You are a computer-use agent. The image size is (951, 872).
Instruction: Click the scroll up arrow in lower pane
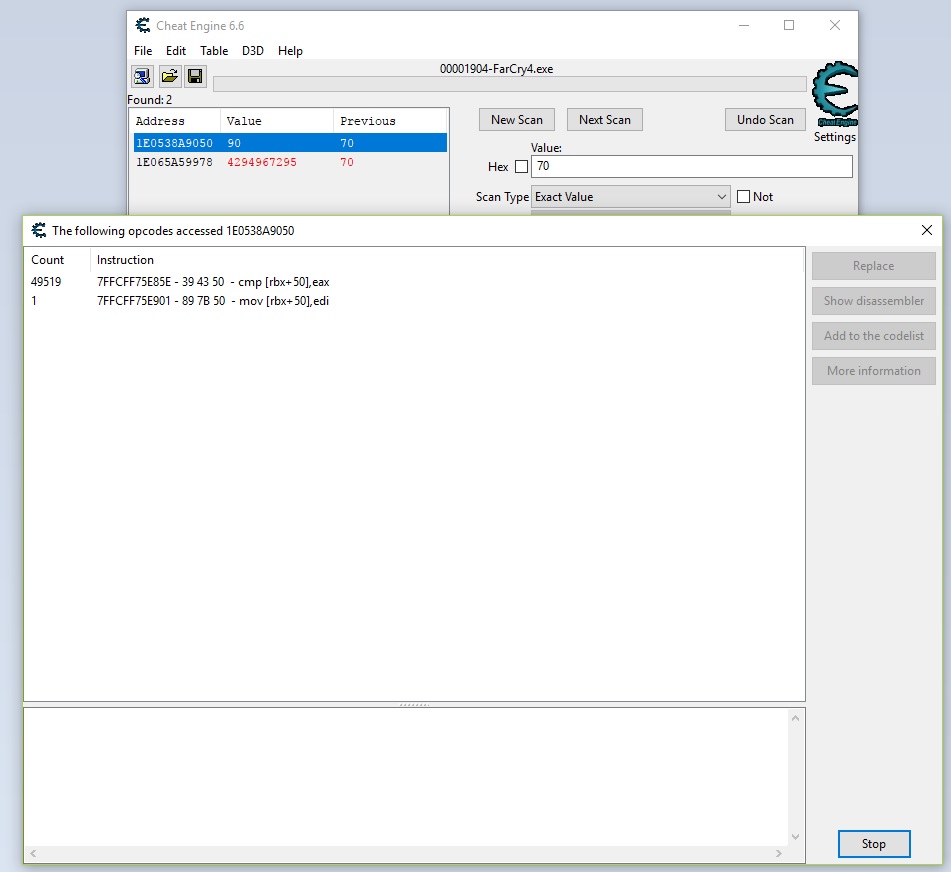(x=795, y=718)
